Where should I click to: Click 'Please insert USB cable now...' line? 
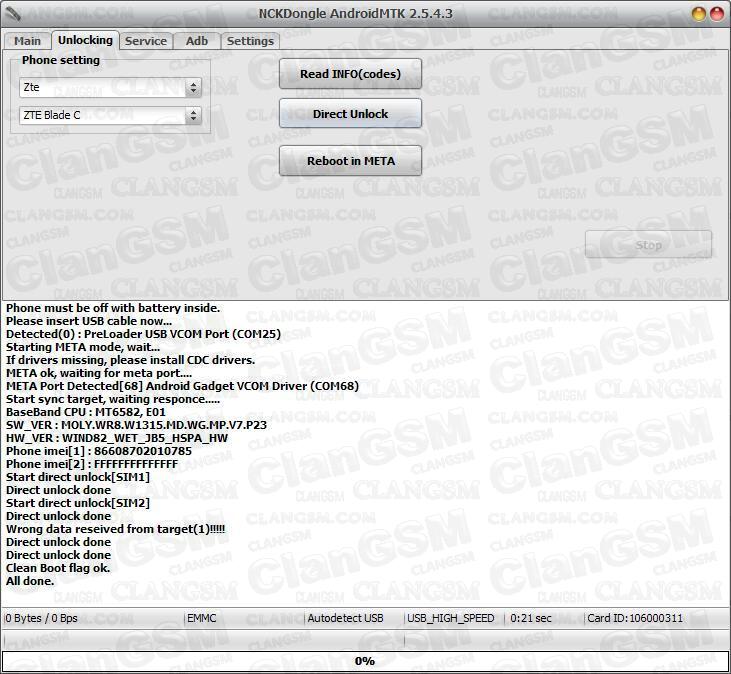pyautogui.click(x=89, y=321)
